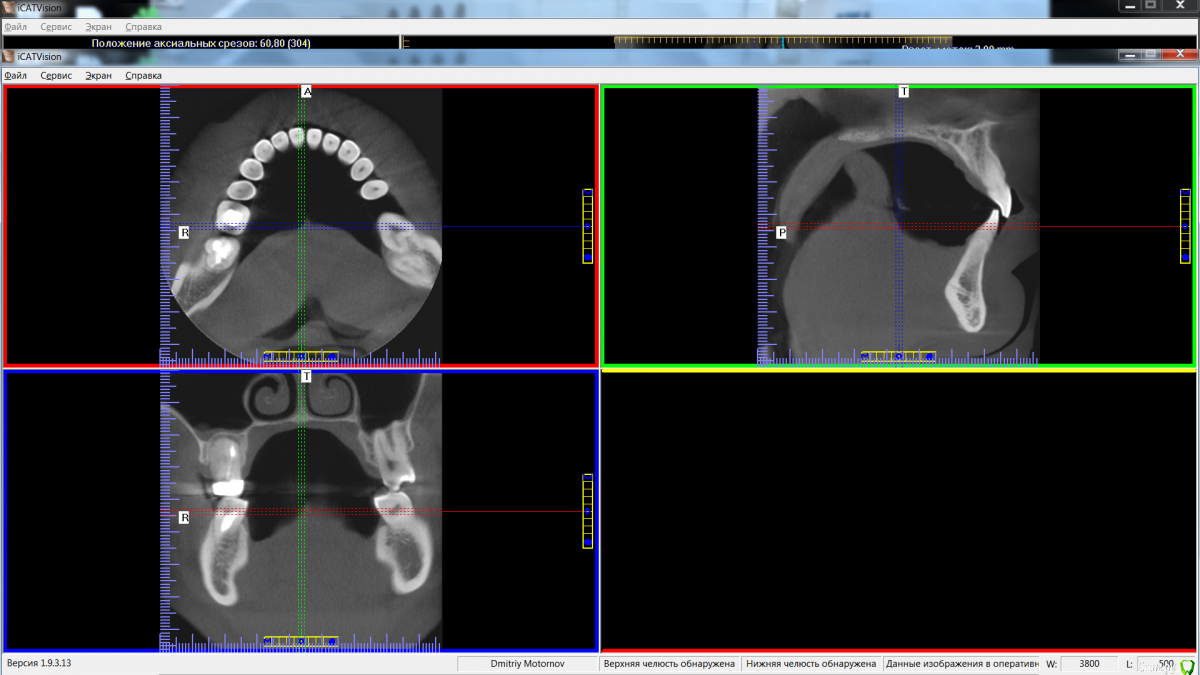The height and width of the screenshot is (675, 1200).
Task: Click the A orientation marker in the axial view
Action: tap(307, 91)
